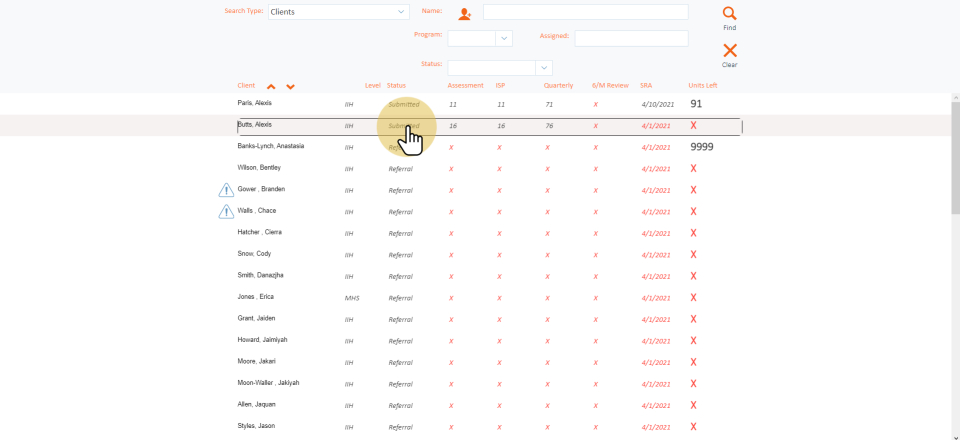Click warning icon next to Walls, Chace

[x=226, y=211]
